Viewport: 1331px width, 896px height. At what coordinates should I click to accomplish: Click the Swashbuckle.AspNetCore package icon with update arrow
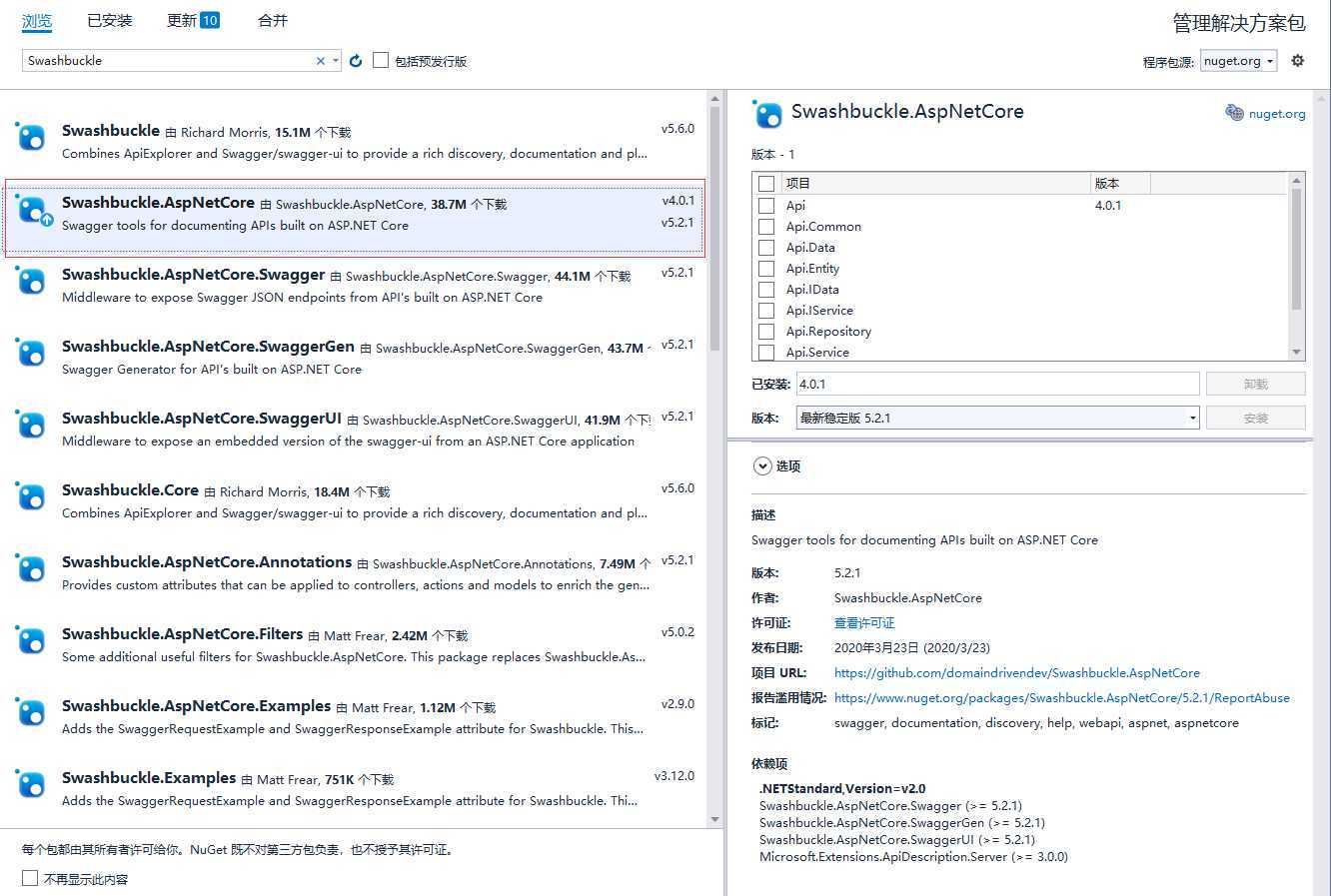click(x=33, y=210)
